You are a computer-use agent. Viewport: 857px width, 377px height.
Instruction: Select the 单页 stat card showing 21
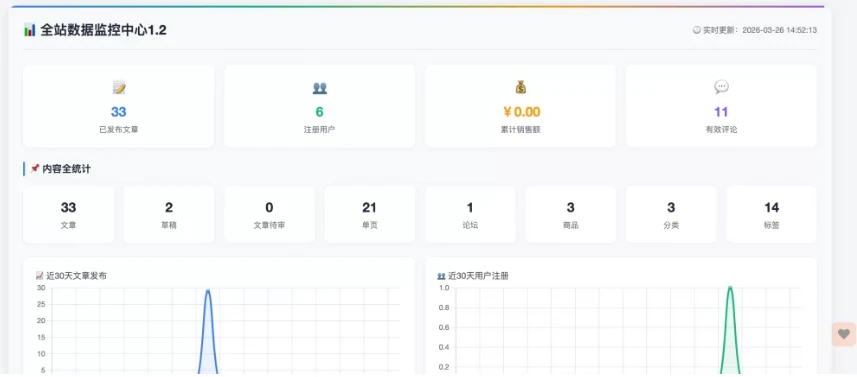[x=369, y=214]
